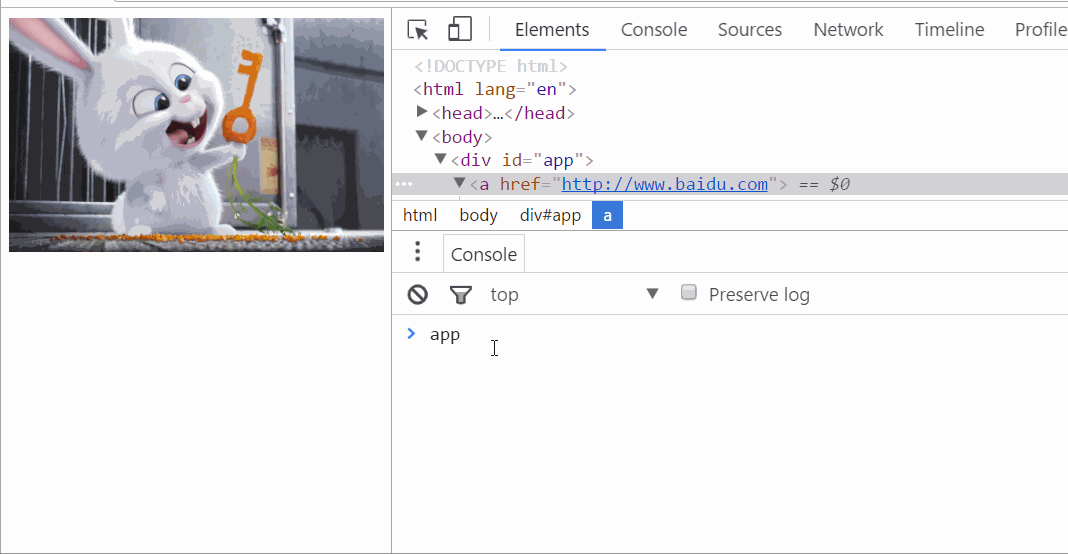
Task: Switch to the Network tab
Action: coord(848,30)
